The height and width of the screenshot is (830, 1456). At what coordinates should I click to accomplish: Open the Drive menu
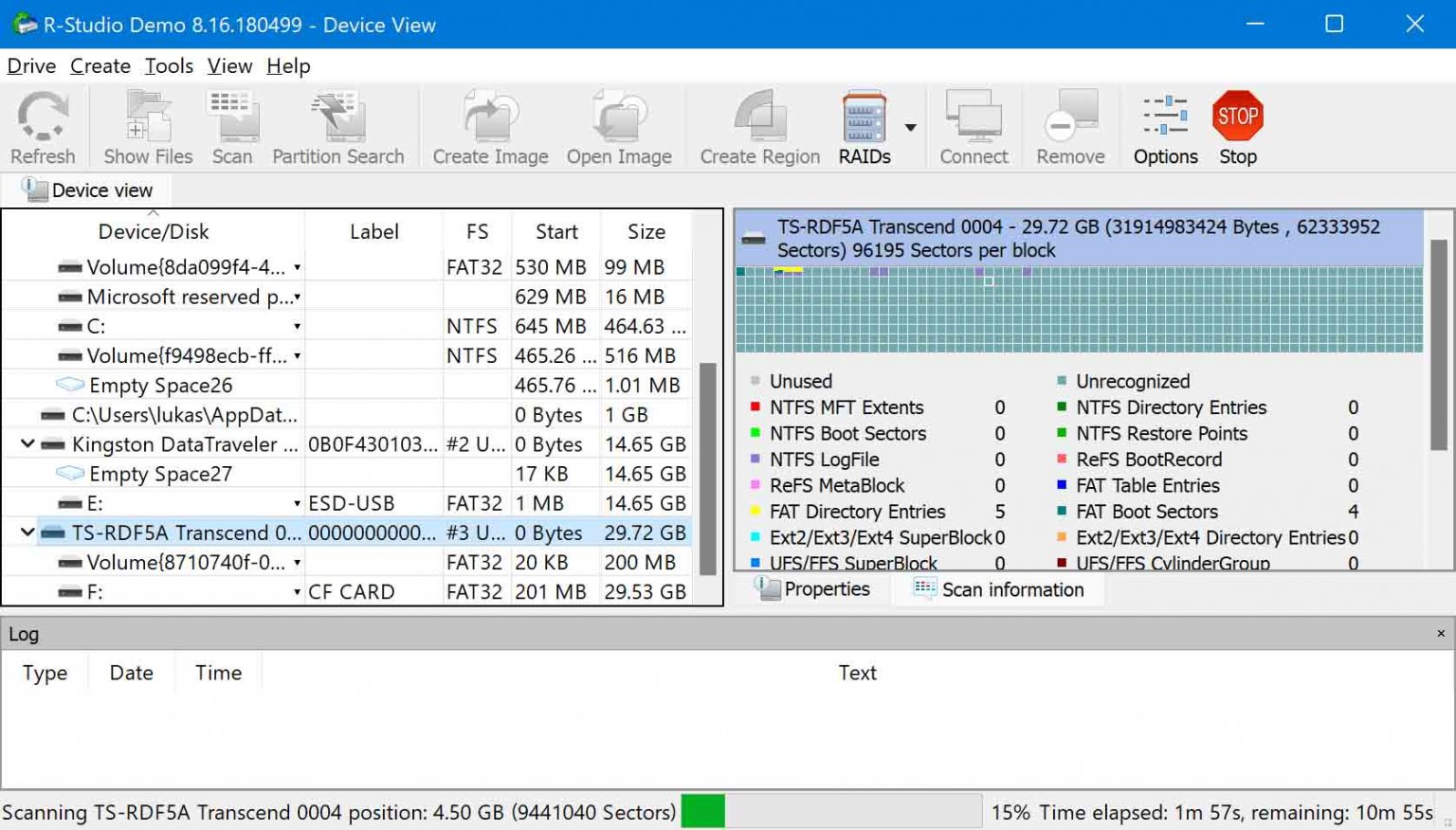(x=31, y=65)
